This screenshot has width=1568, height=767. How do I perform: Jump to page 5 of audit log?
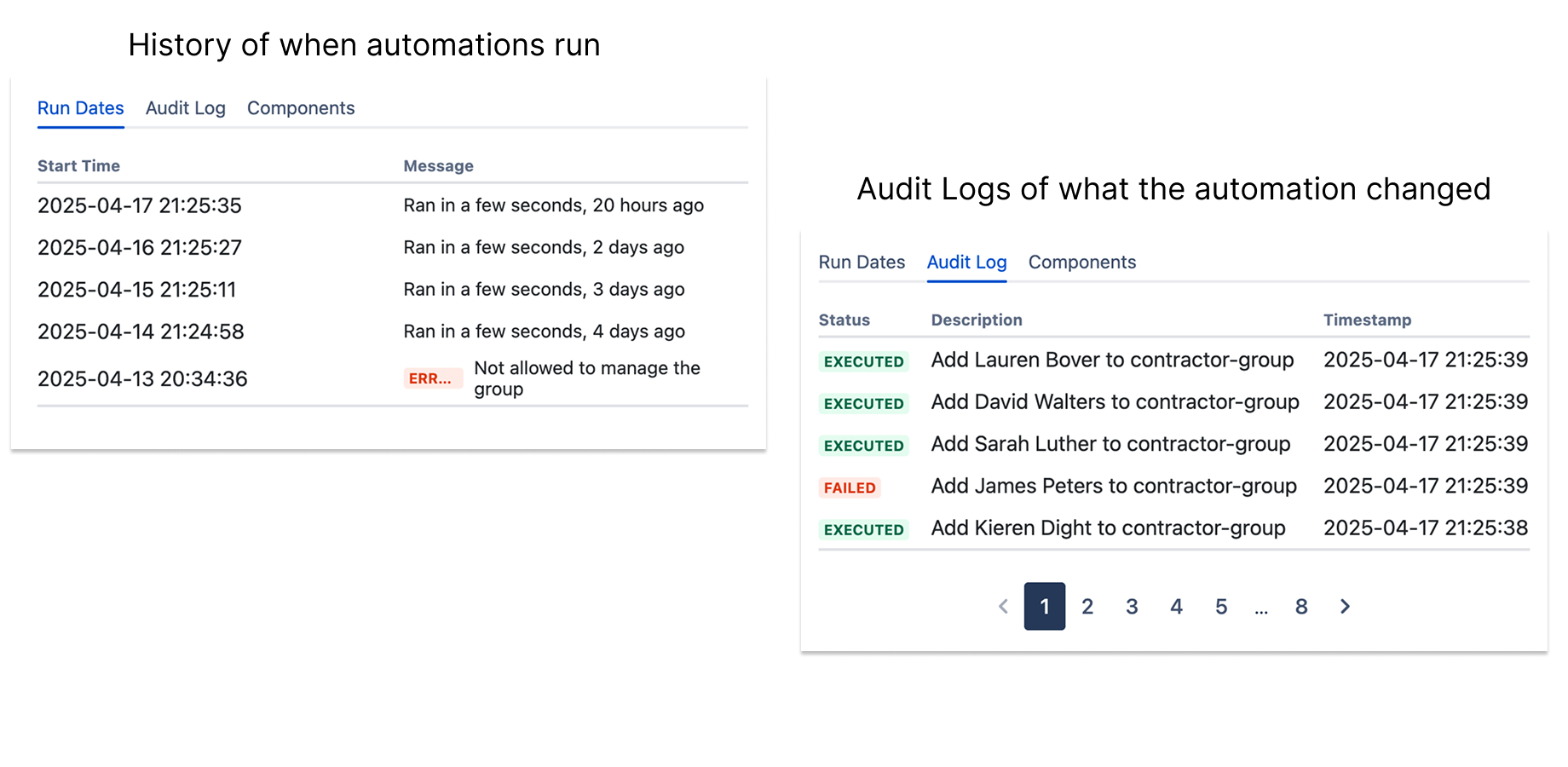pyautogui.click(x=1221, y=606)
